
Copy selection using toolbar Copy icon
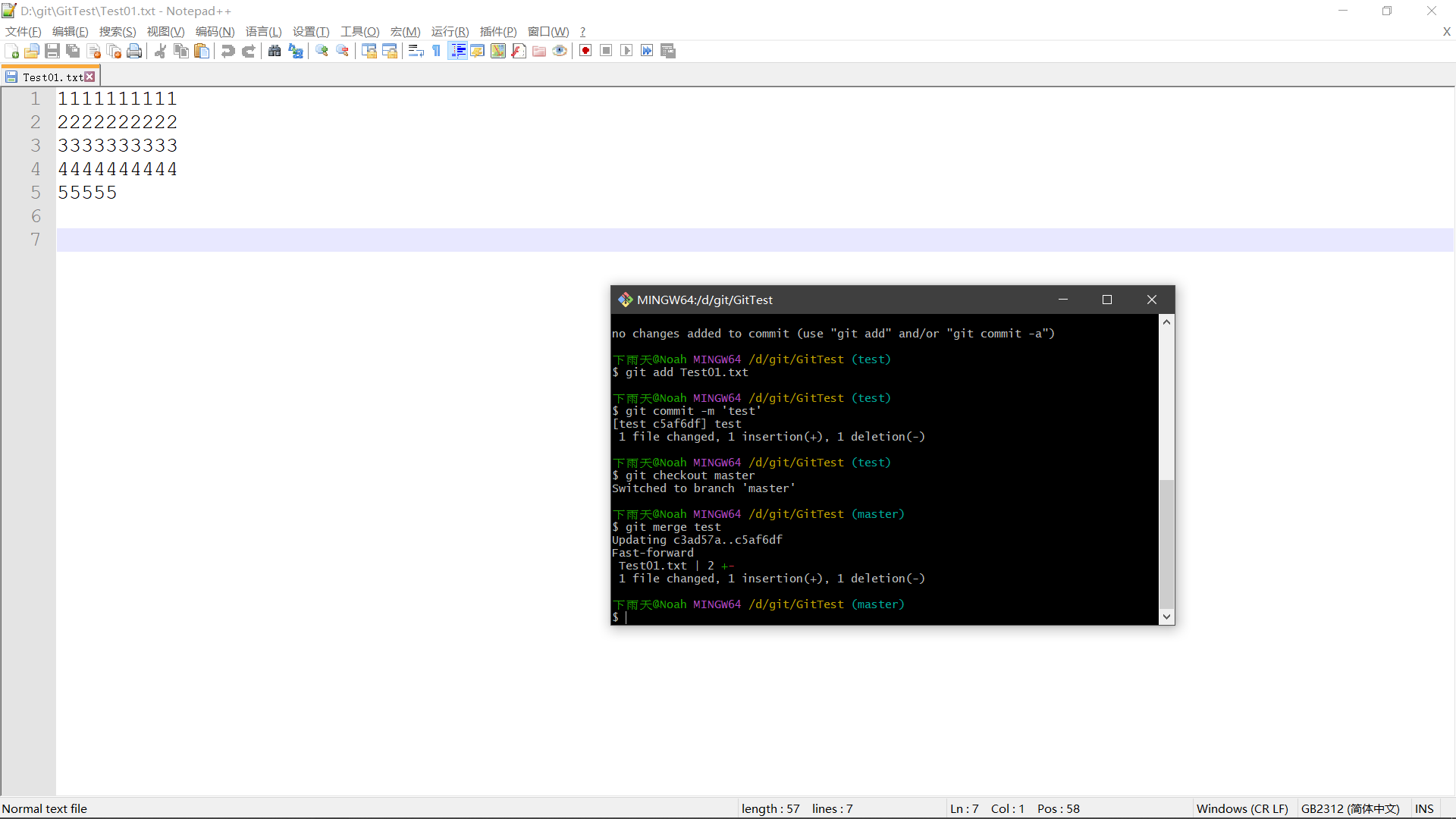180,51
